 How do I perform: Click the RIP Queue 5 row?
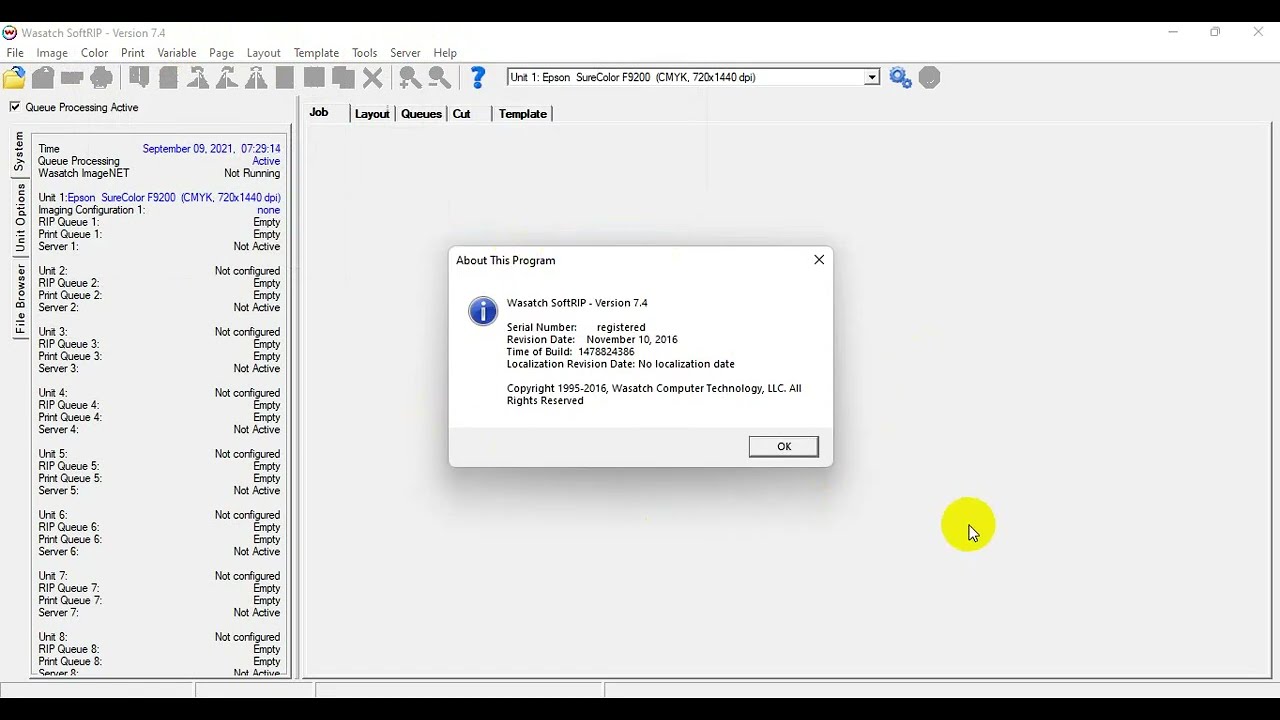pyautogui.click(x=159, y=466)
